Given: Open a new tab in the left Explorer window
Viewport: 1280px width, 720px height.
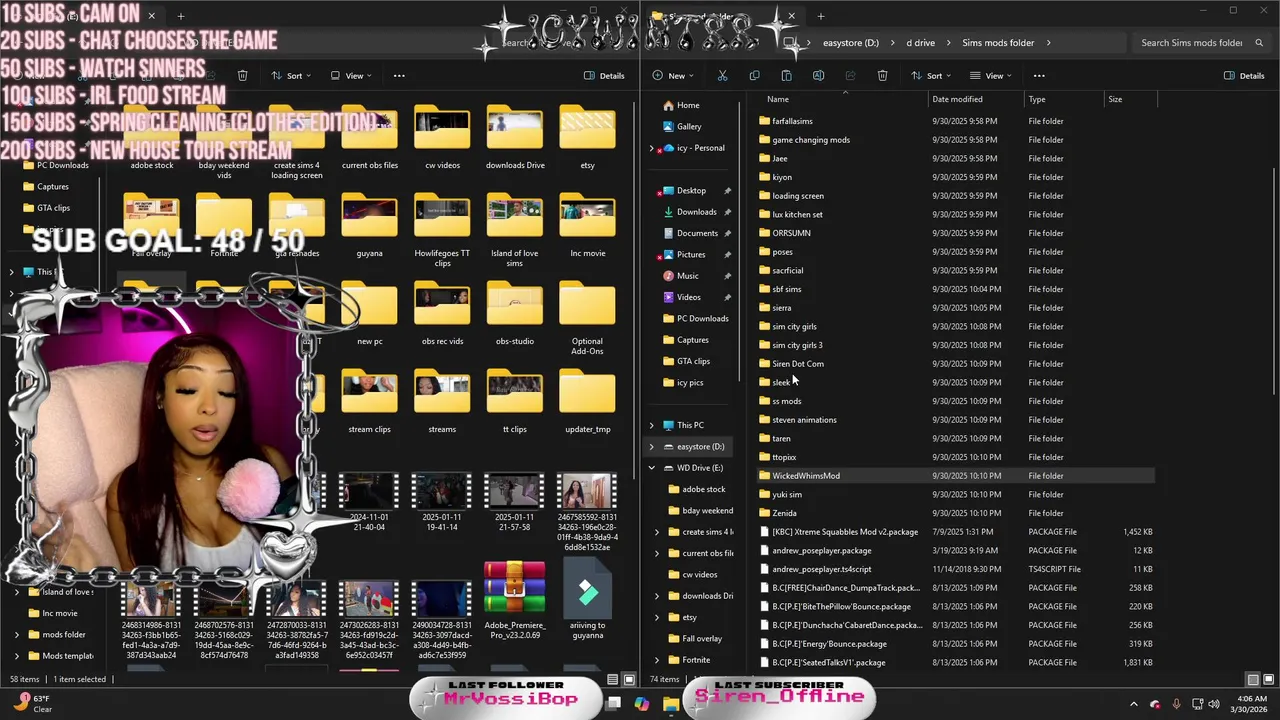Looking at the screenshot, I should [181, 16].
